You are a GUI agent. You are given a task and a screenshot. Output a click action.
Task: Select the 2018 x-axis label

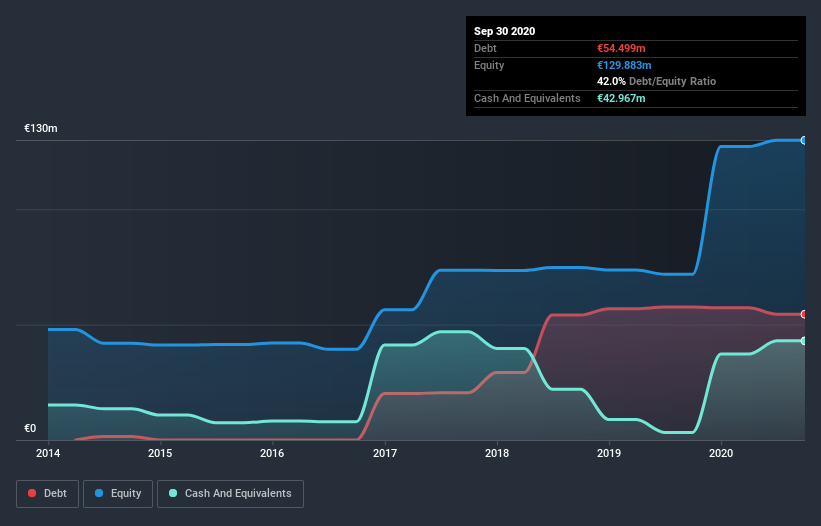(x=497, y=453)
